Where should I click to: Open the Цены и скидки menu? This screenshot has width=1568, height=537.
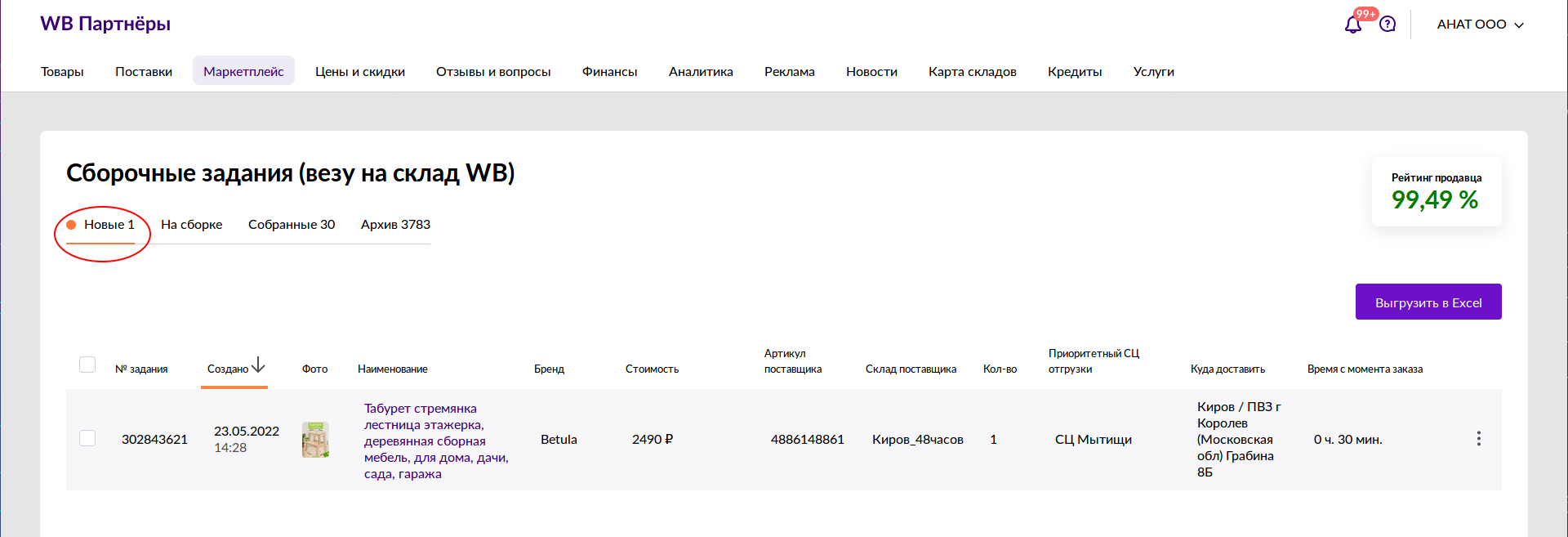pos(360,72)
